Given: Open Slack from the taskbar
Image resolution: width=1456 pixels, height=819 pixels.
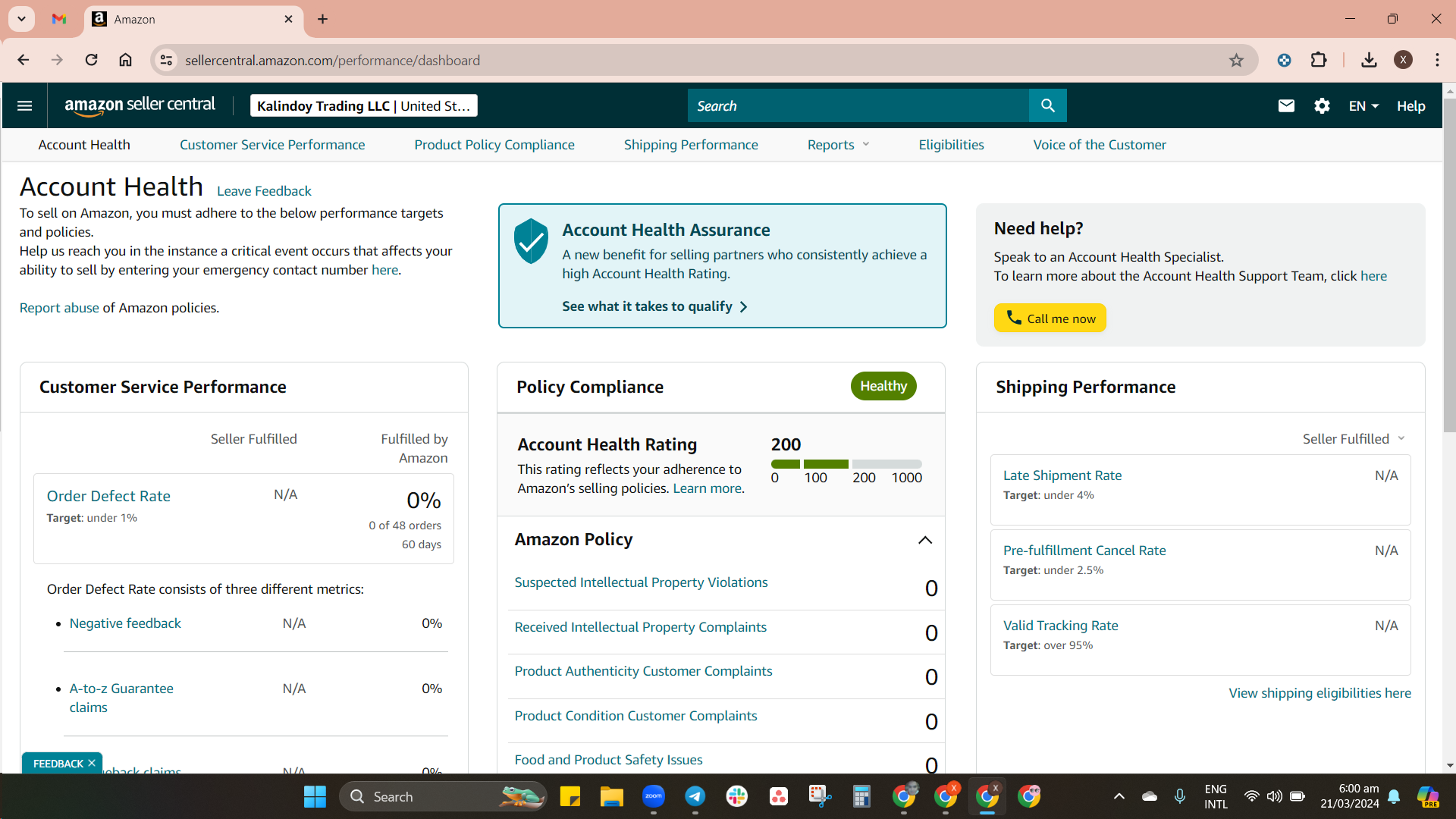Looking at the screenshot, I should click(x=736, y=796).
